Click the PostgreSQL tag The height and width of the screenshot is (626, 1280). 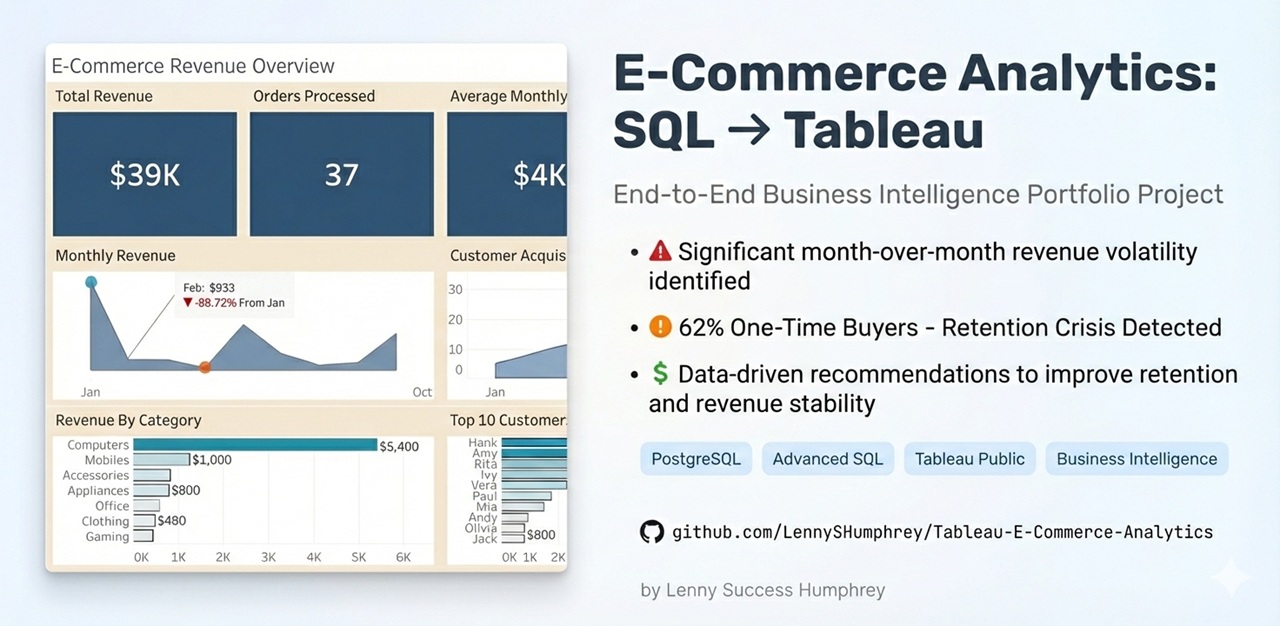696,459
